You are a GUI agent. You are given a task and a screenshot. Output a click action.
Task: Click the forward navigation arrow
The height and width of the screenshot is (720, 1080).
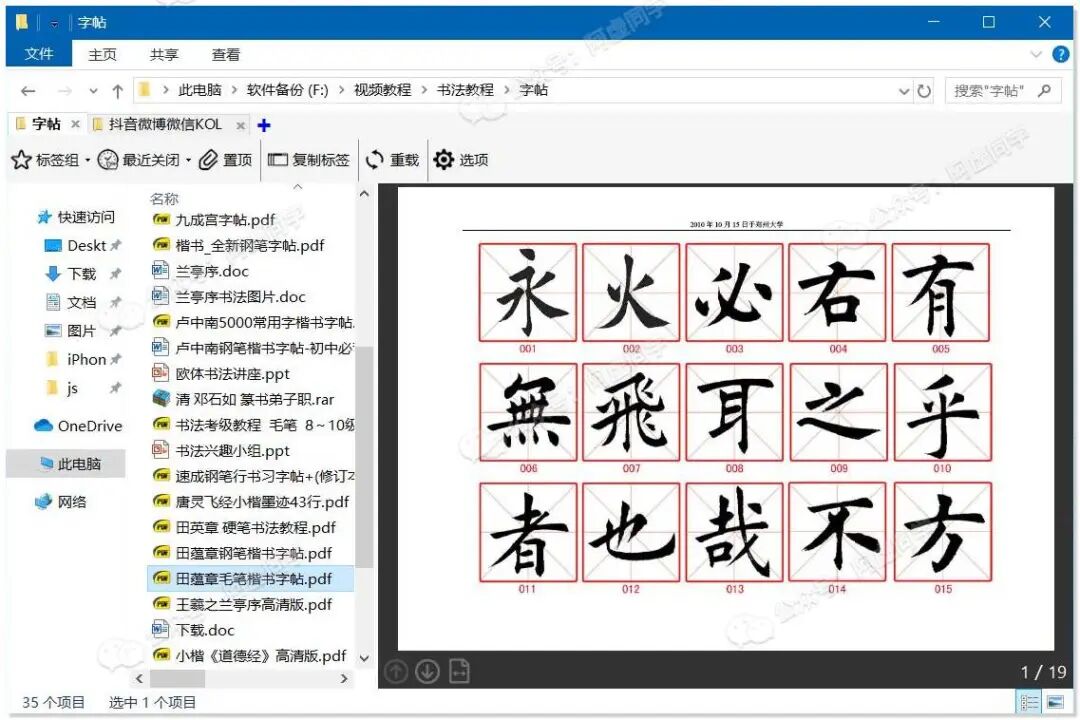click(65, 91)
